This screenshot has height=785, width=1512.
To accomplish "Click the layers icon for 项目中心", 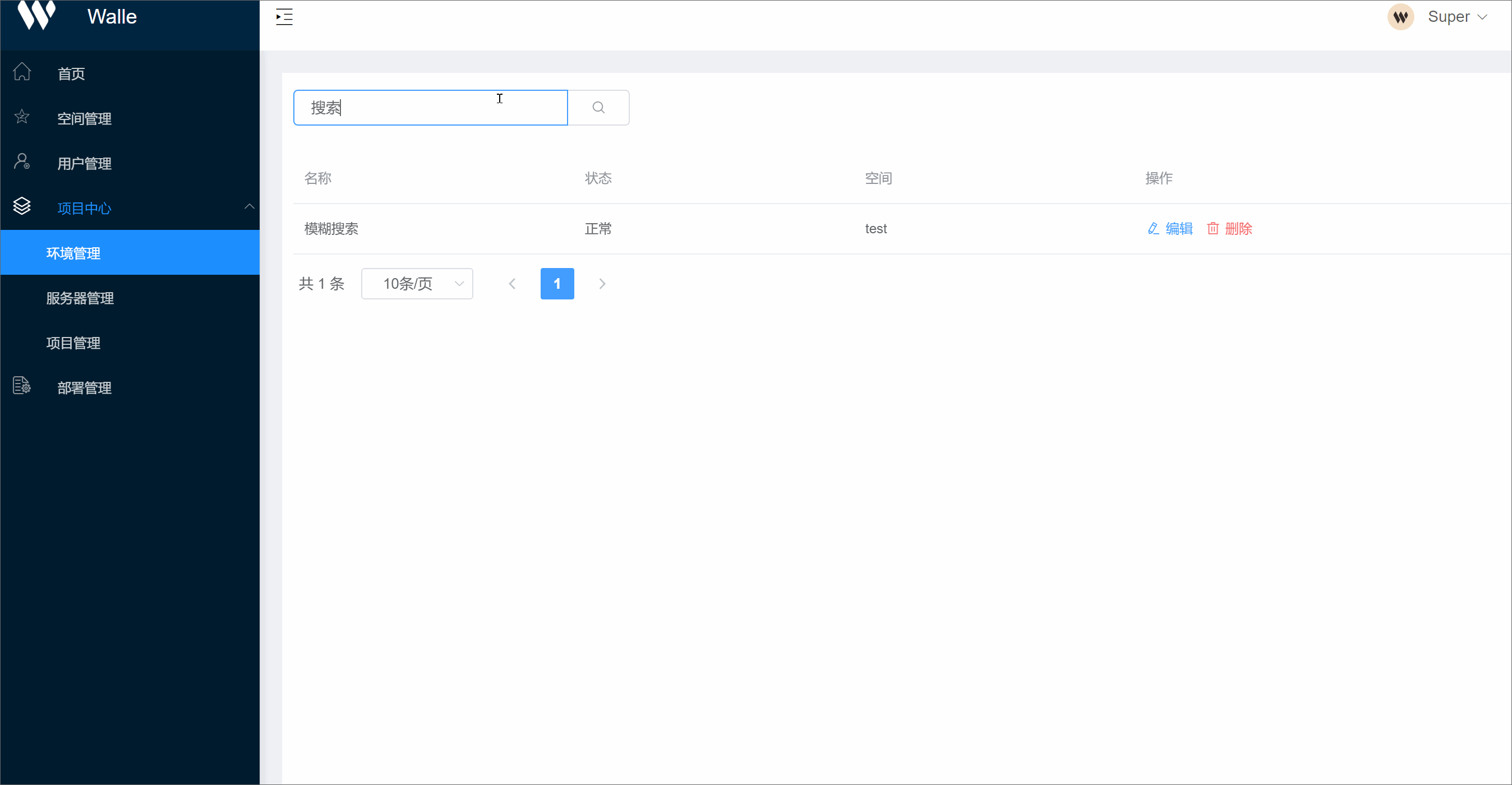I will (22, 206).
